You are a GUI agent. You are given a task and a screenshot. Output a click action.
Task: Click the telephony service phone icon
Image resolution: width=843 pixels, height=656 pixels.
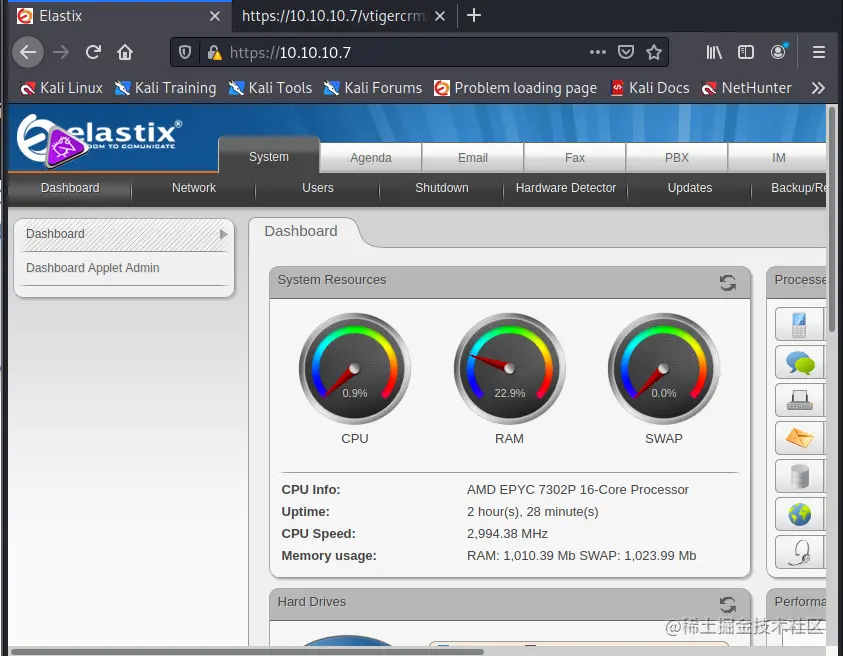pos(799,324)
